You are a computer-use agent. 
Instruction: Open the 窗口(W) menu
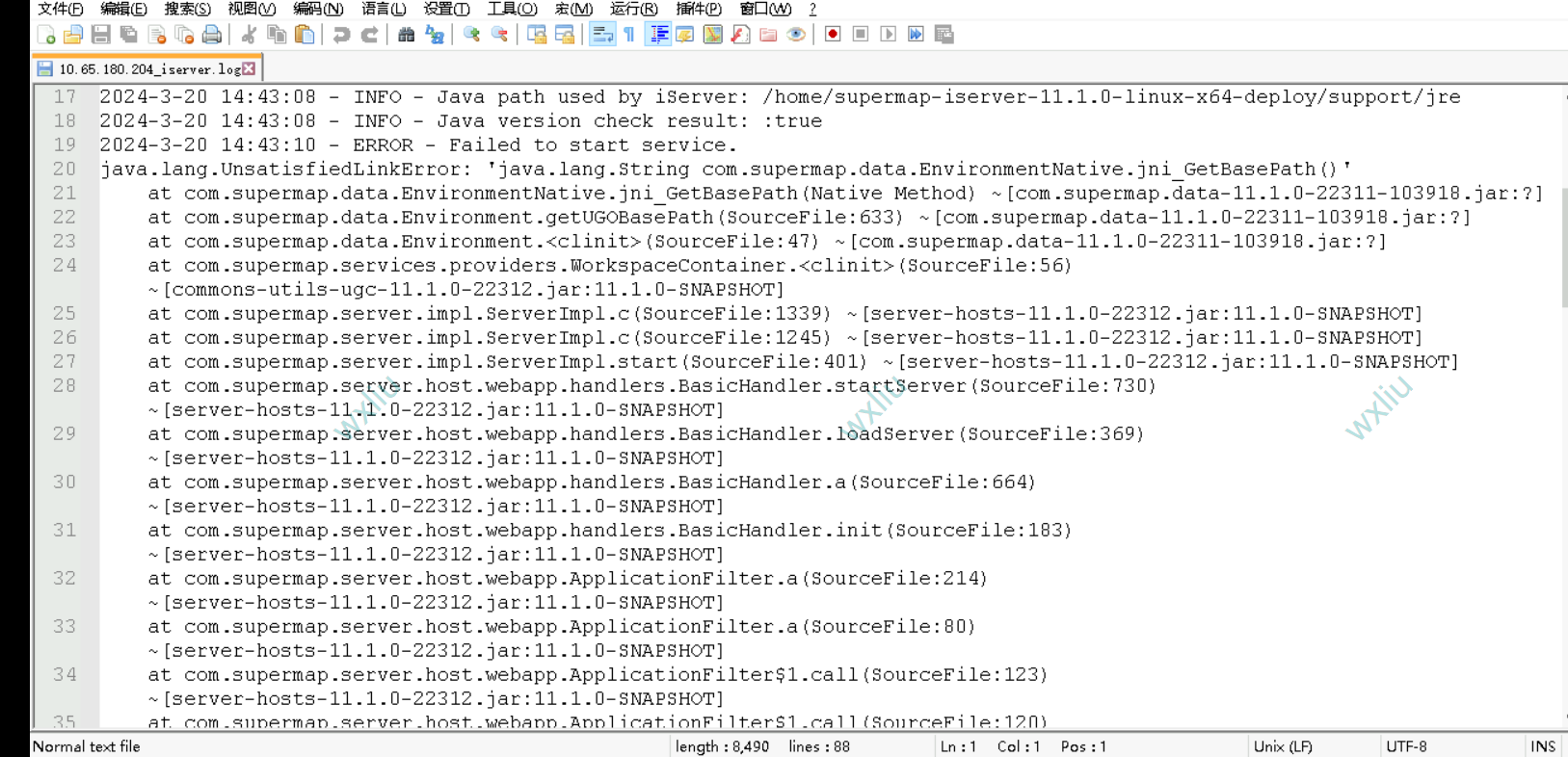point(765,9)
